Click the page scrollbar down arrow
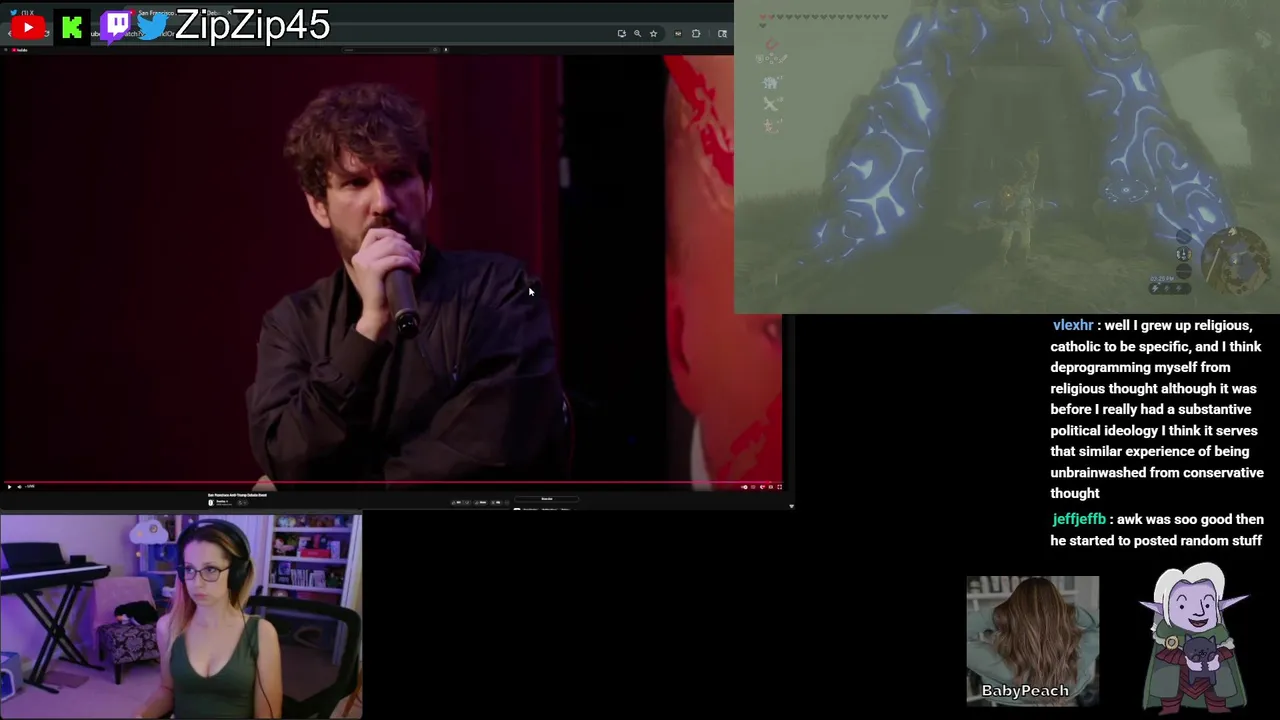 [791, 506]
